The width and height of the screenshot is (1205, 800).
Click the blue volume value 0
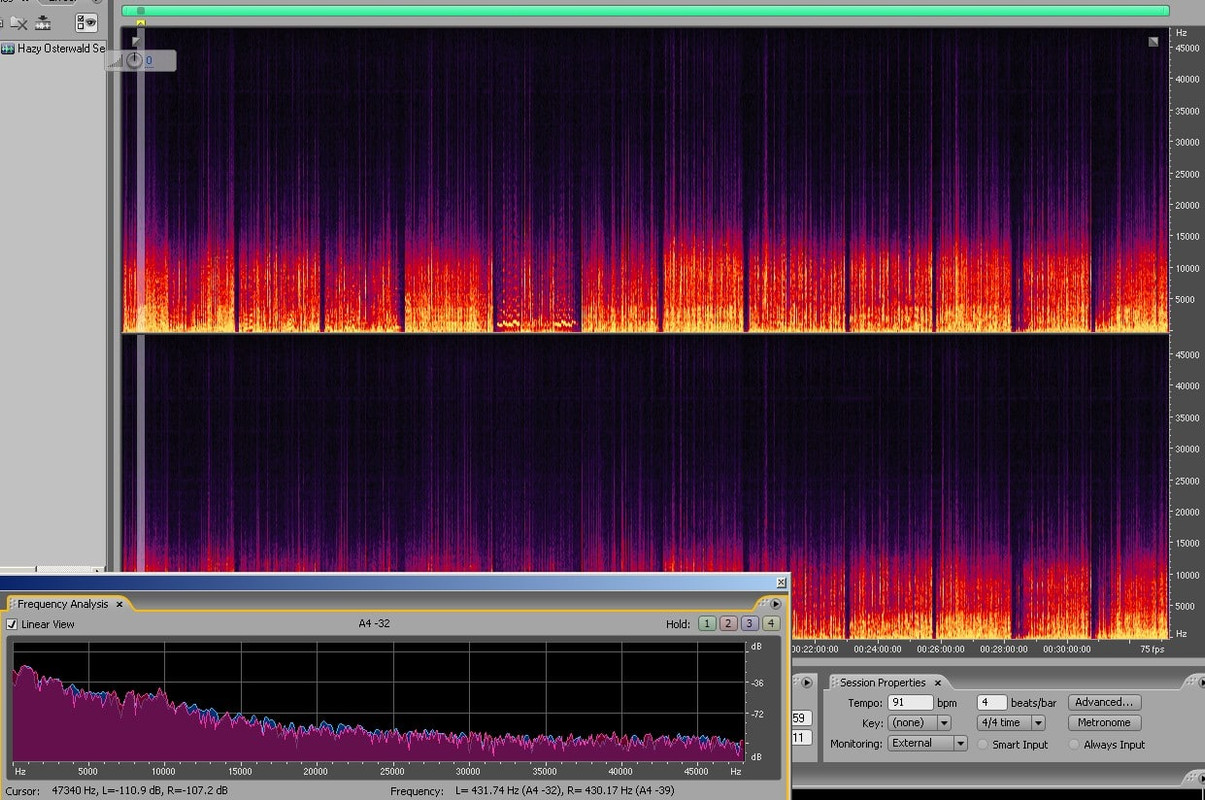(149, 61)
